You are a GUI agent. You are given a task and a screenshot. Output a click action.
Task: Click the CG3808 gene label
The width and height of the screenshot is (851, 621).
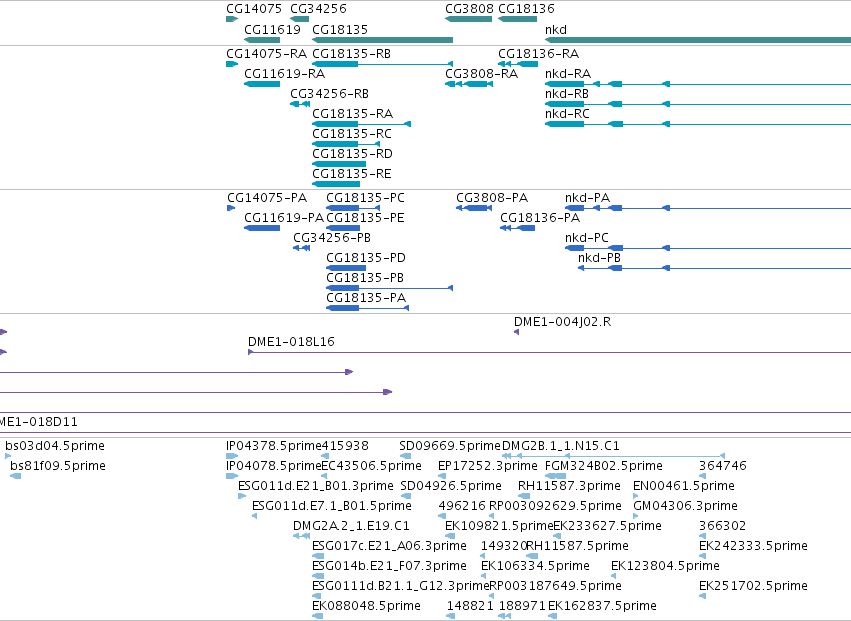pyautogui.click(x=469, y=9)
